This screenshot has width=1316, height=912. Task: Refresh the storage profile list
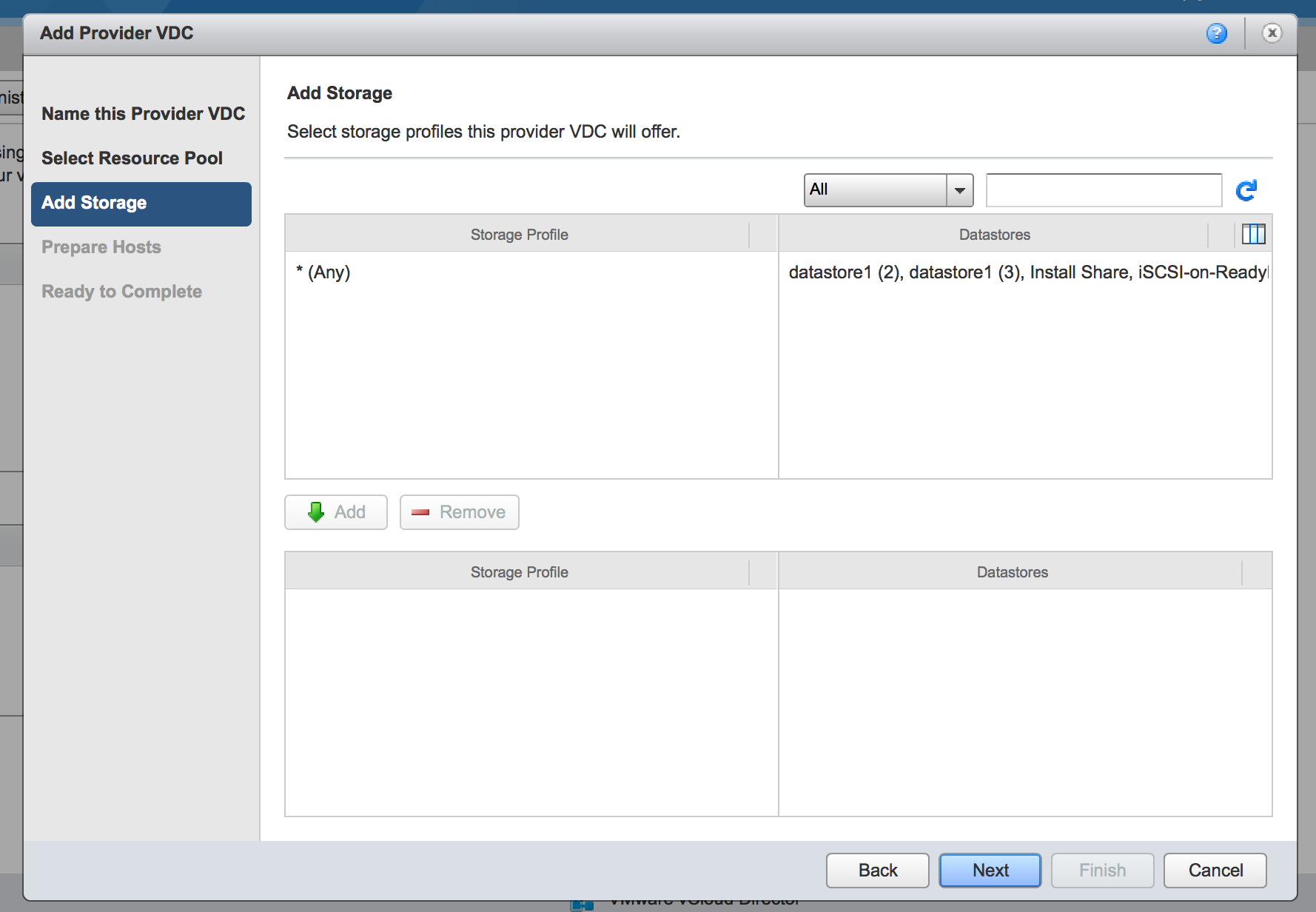(1246, 190)
